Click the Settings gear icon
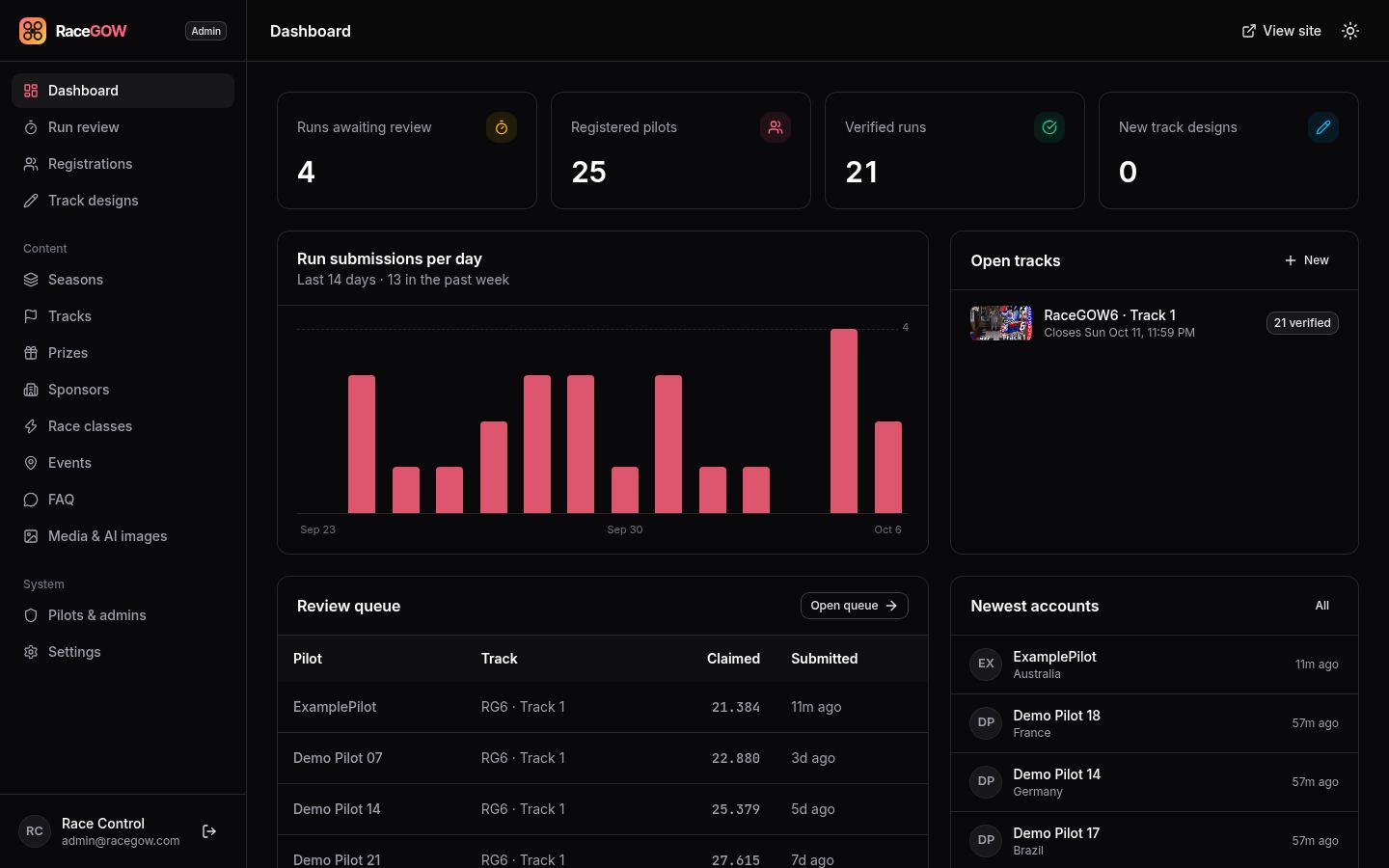 pos(31,652)
